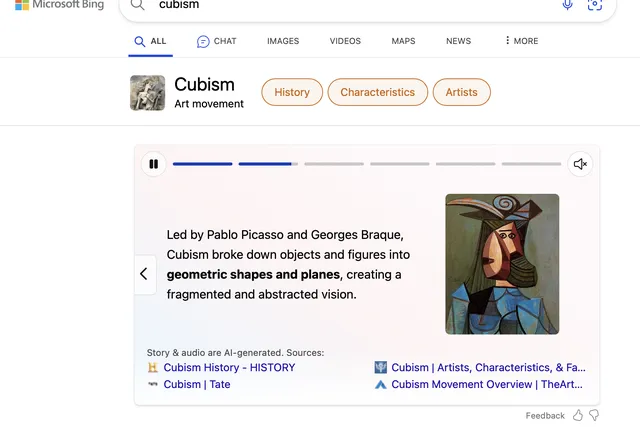Select the Characteristics topic chip
640x427 pixels.
pos(378,92)
